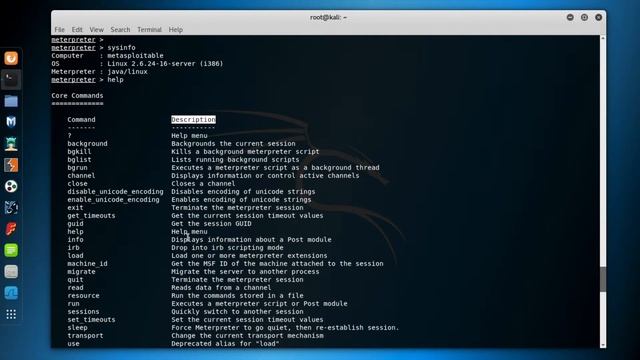640x360 pixels.
Task: Click enable_unicode_encoding command text
Action: pyautogui.click(x=113, y=200)
